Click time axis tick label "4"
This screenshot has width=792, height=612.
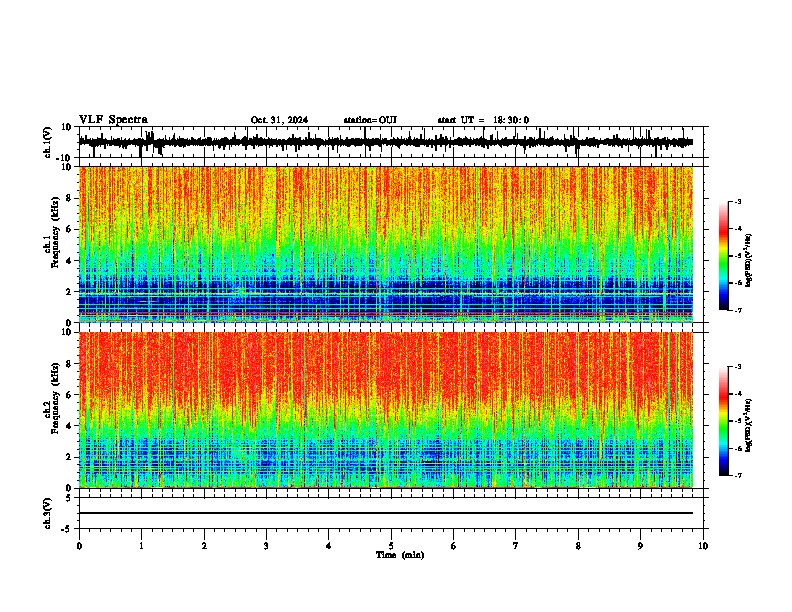click(x=329, y=546)
